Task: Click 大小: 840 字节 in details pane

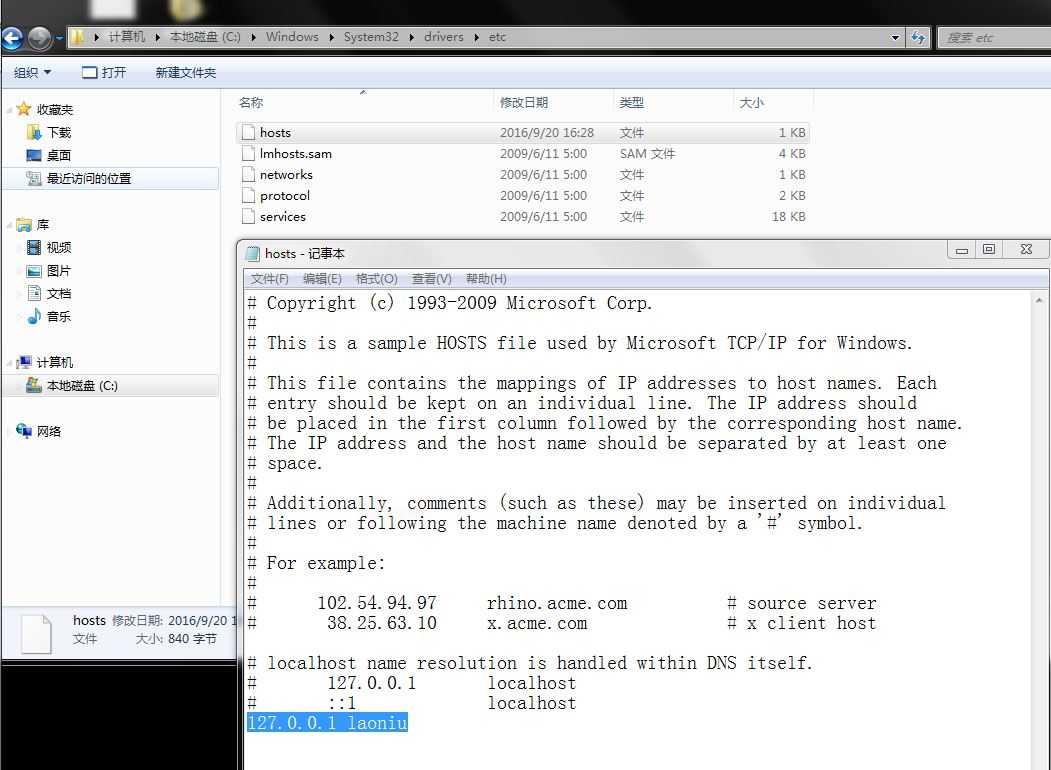Action: 176,639
